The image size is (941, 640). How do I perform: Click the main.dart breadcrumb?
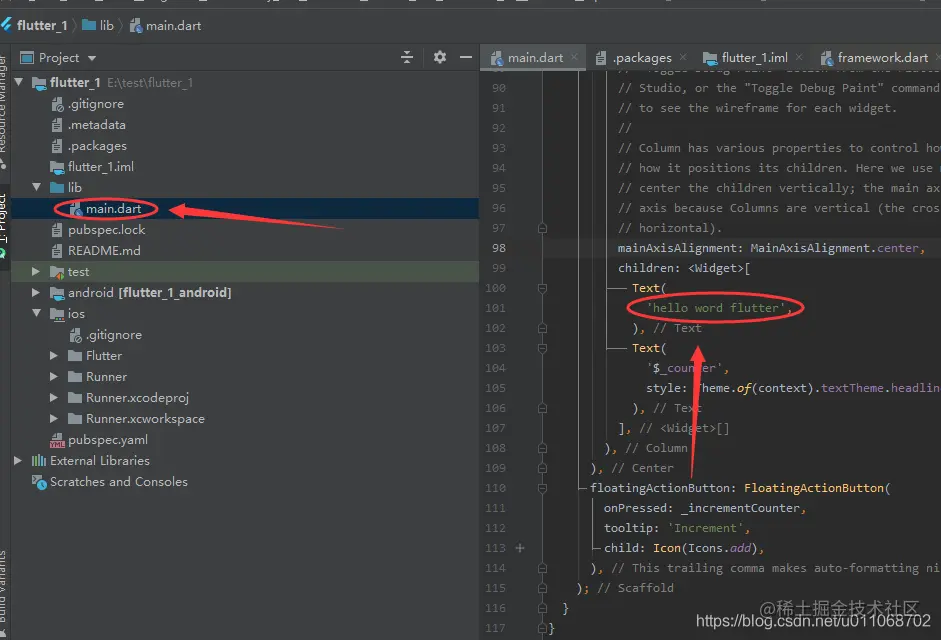coord(166,25)
